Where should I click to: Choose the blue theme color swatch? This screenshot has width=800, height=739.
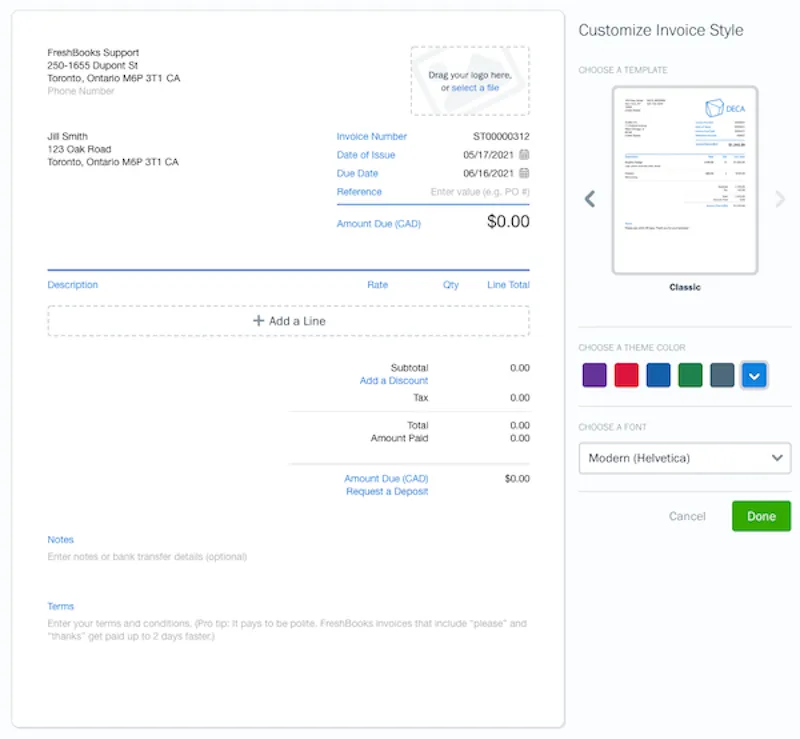pyautogui.click(x=658, y=375)
